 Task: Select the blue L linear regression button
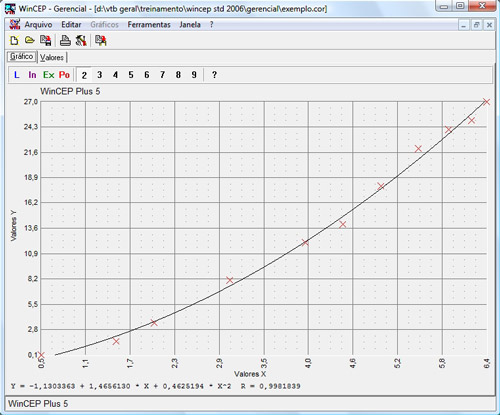(16, 75)
